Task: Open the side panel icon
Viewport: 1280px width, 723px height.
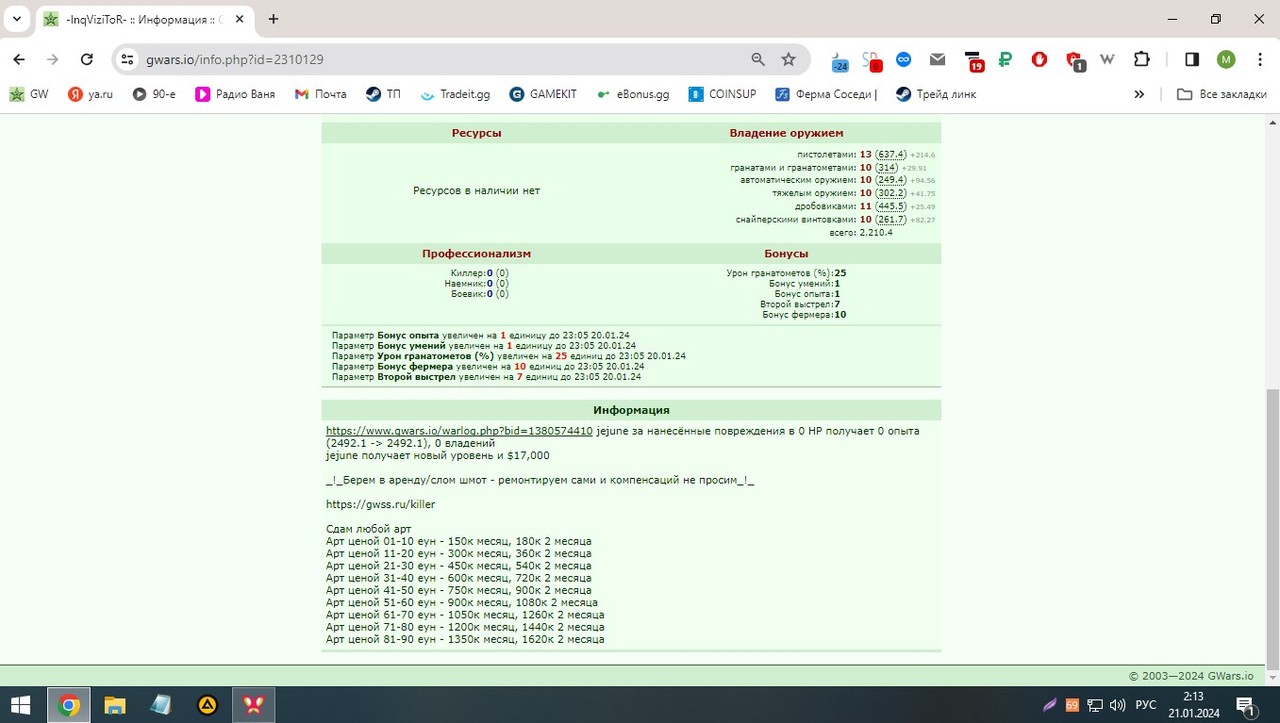Action: [1192, 60]
